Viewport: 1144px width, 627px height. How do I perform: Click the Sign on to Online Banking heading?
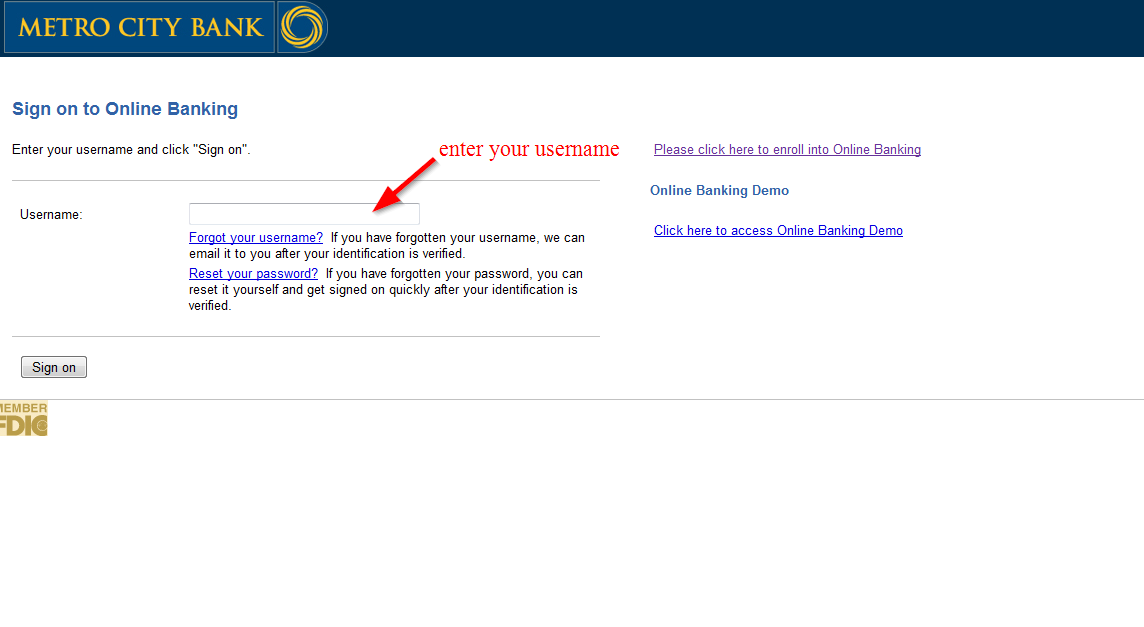tap(125, 109)
